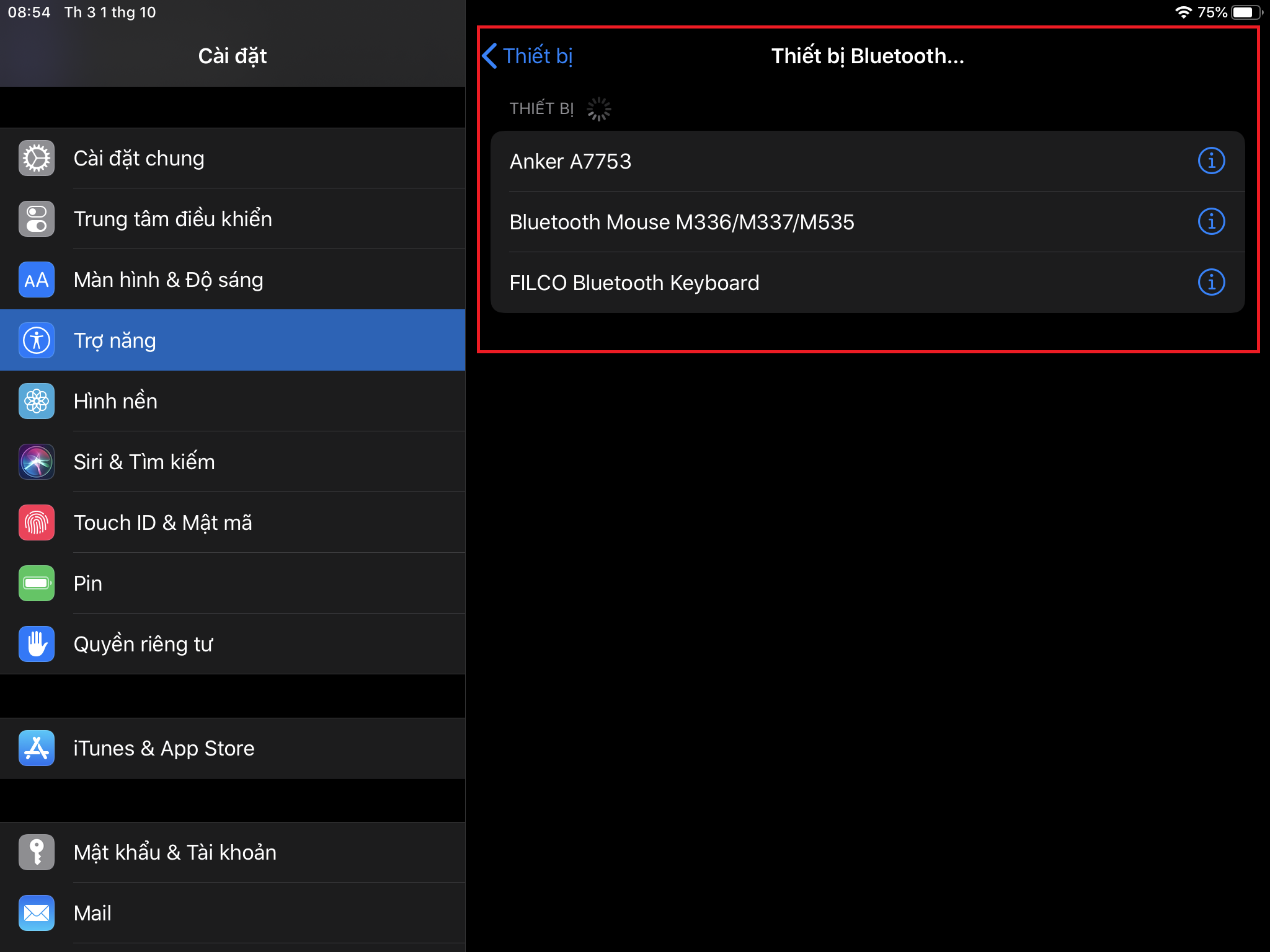Open Touch ID & Mật mã settings
Screen dimensions: 1270x952
point(233,522)
